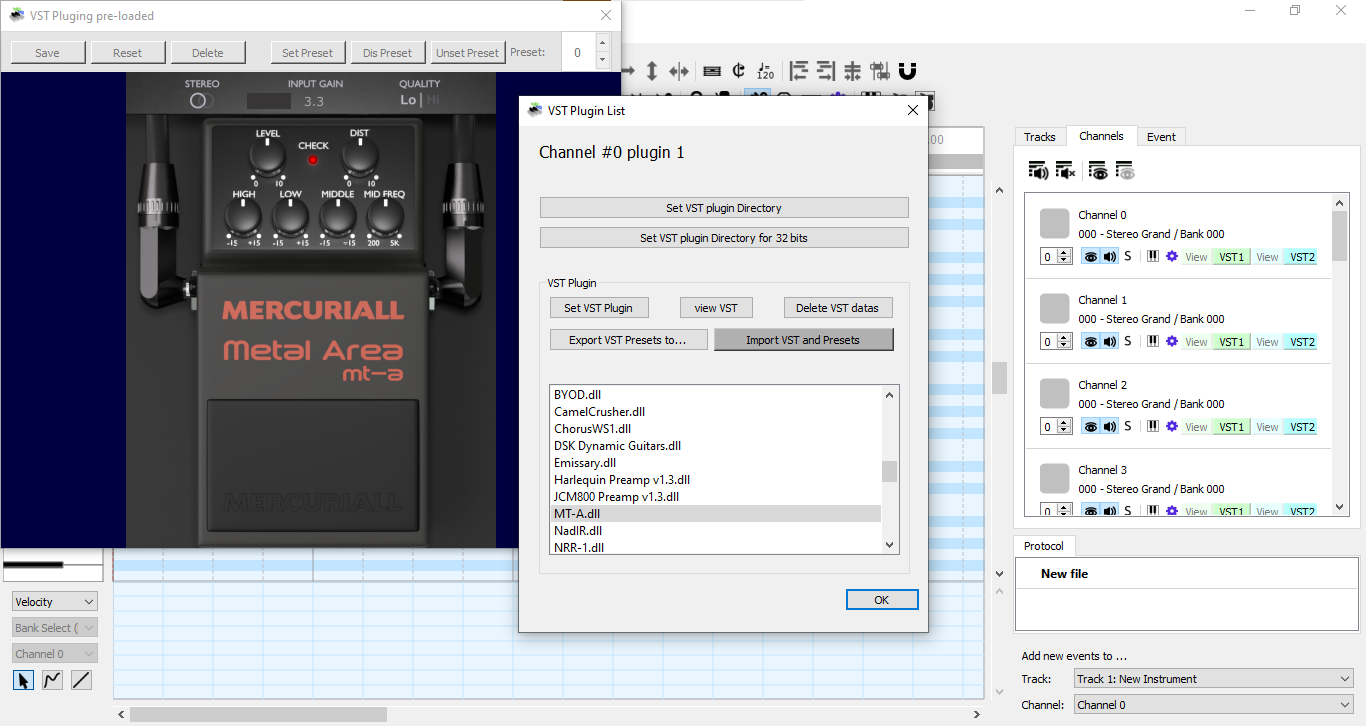The image size is (1366, 726).
Task: Switch to the Channels tab
Action: [x=1101, y=136]
